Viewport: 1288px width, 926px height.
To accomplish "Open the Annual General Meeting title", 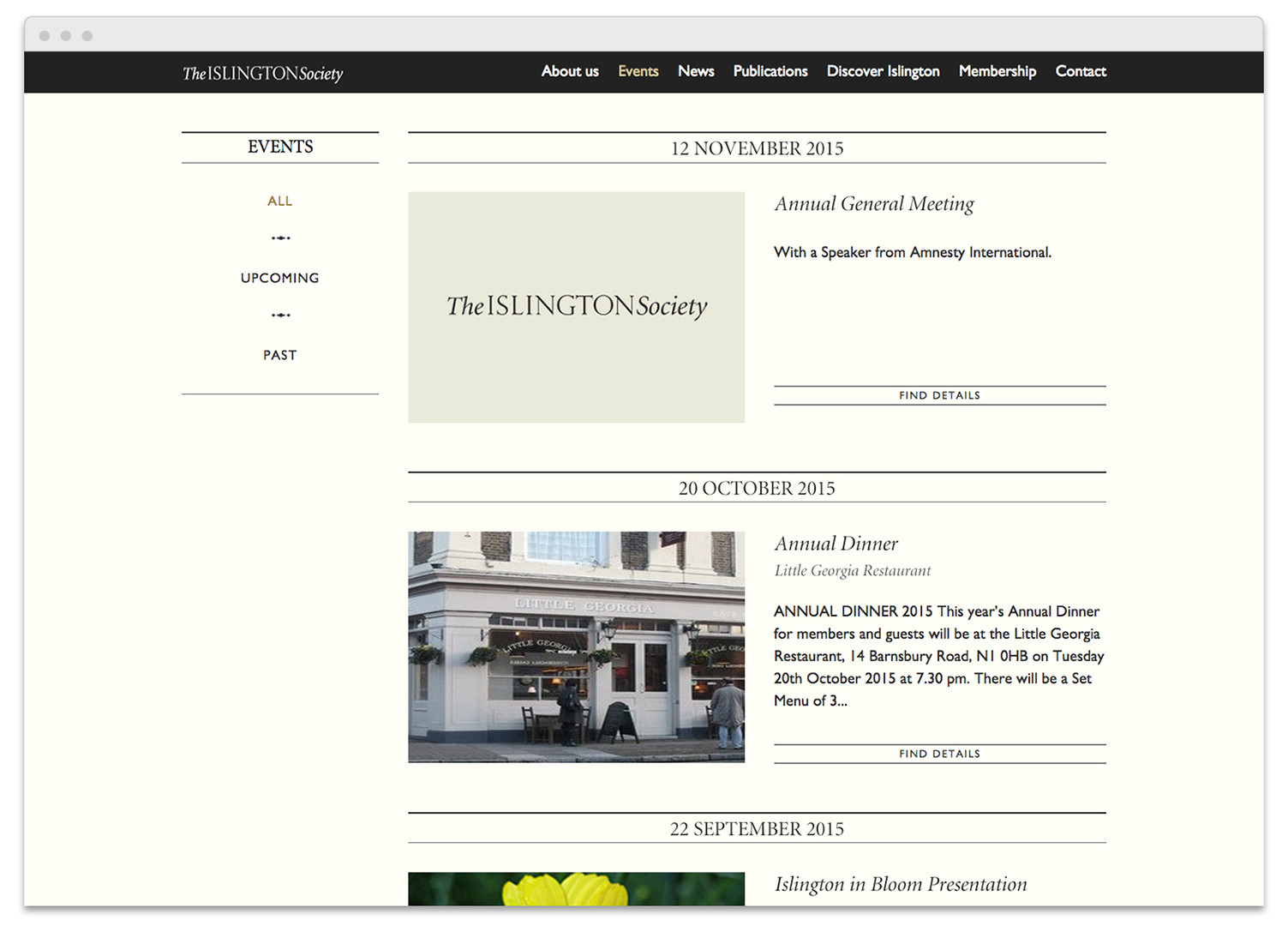I will (874, 204).
